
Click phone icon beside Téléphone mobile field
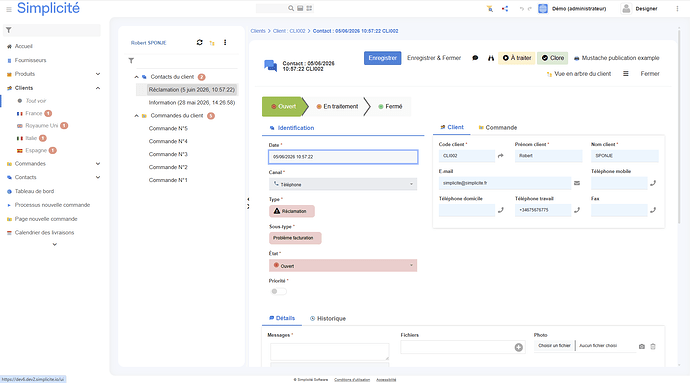tap(653, 183)
